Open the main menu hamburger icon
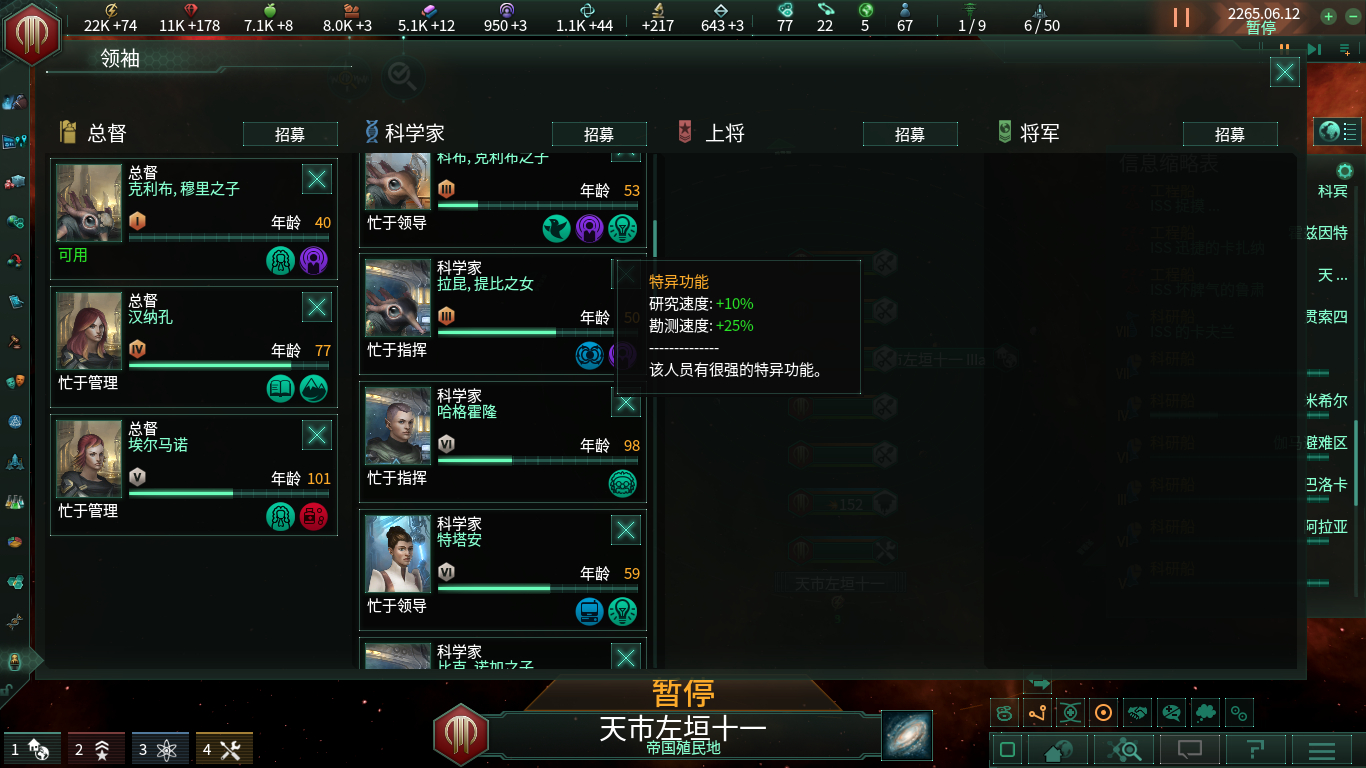This screenshot has height=768, width=1366. tap(1322, 749)
